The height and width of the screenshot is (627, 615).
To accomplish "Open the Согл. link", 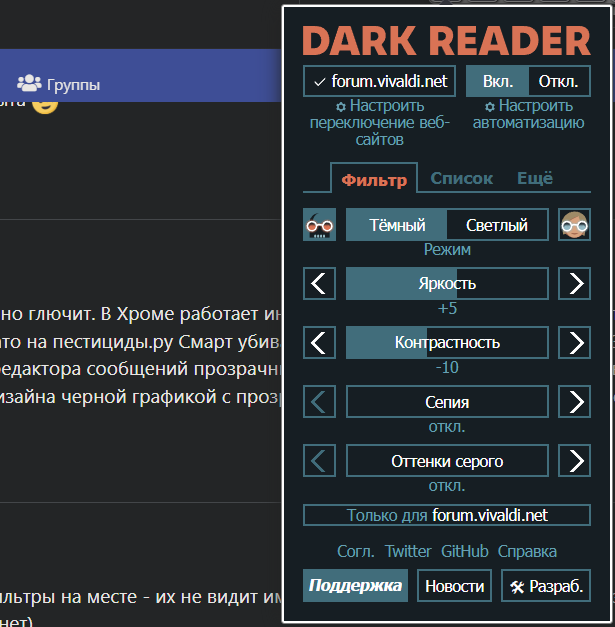I will [x=355, y=551].
